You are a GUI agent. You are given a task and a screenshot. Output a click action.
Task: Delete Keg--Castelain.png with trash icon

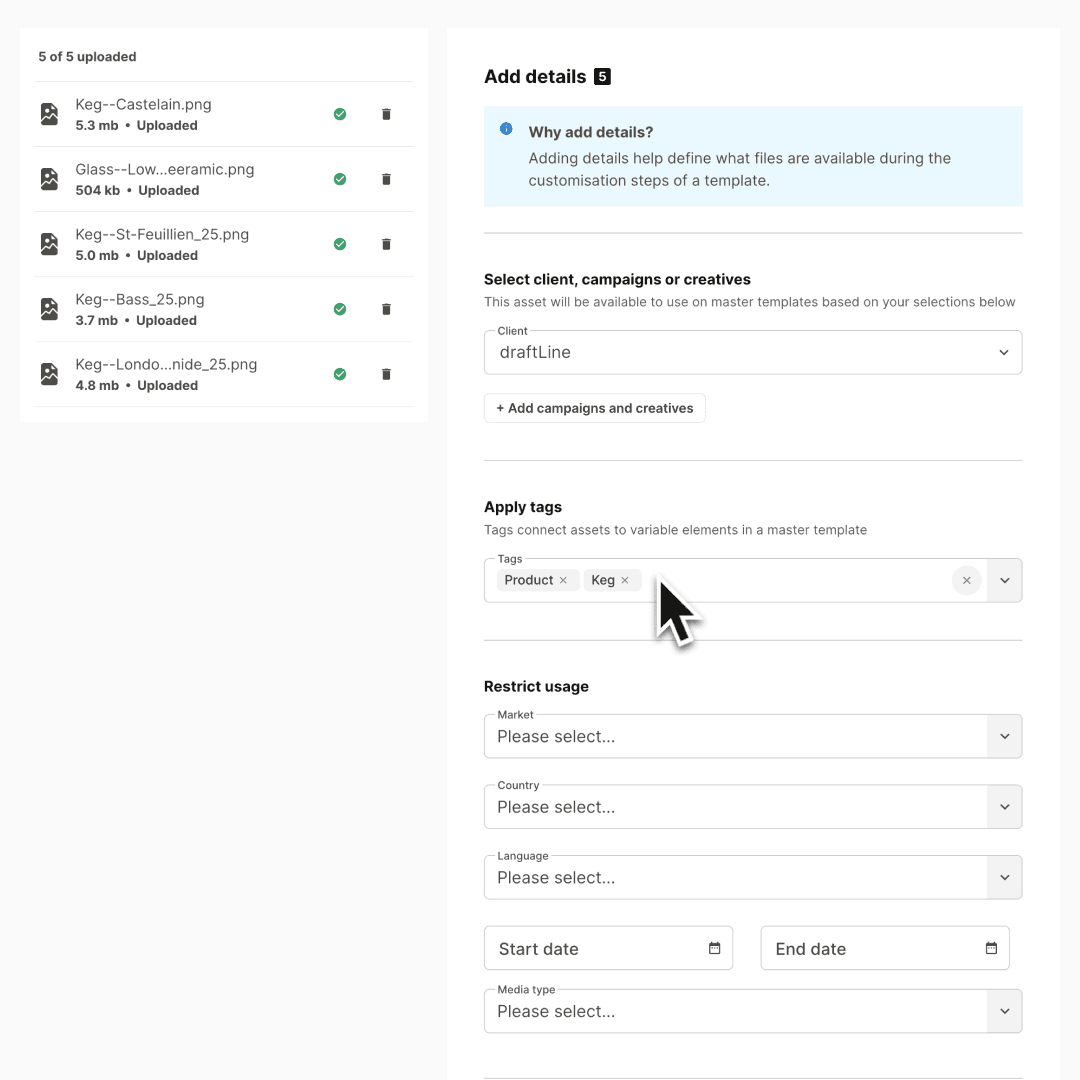pyautogui.click(x=386, y=114)
